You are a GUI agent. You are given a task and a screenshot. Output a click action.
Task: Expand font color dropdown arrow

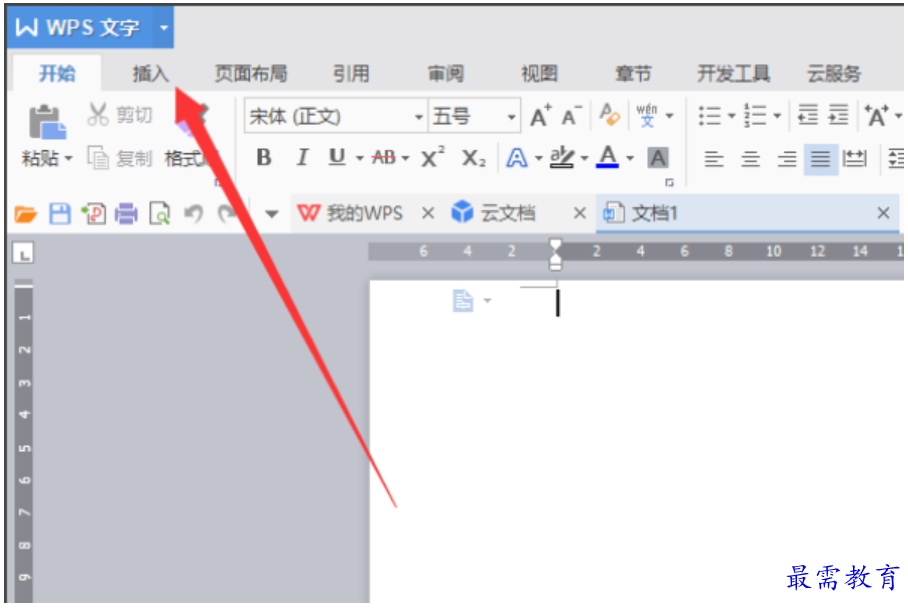630,158
